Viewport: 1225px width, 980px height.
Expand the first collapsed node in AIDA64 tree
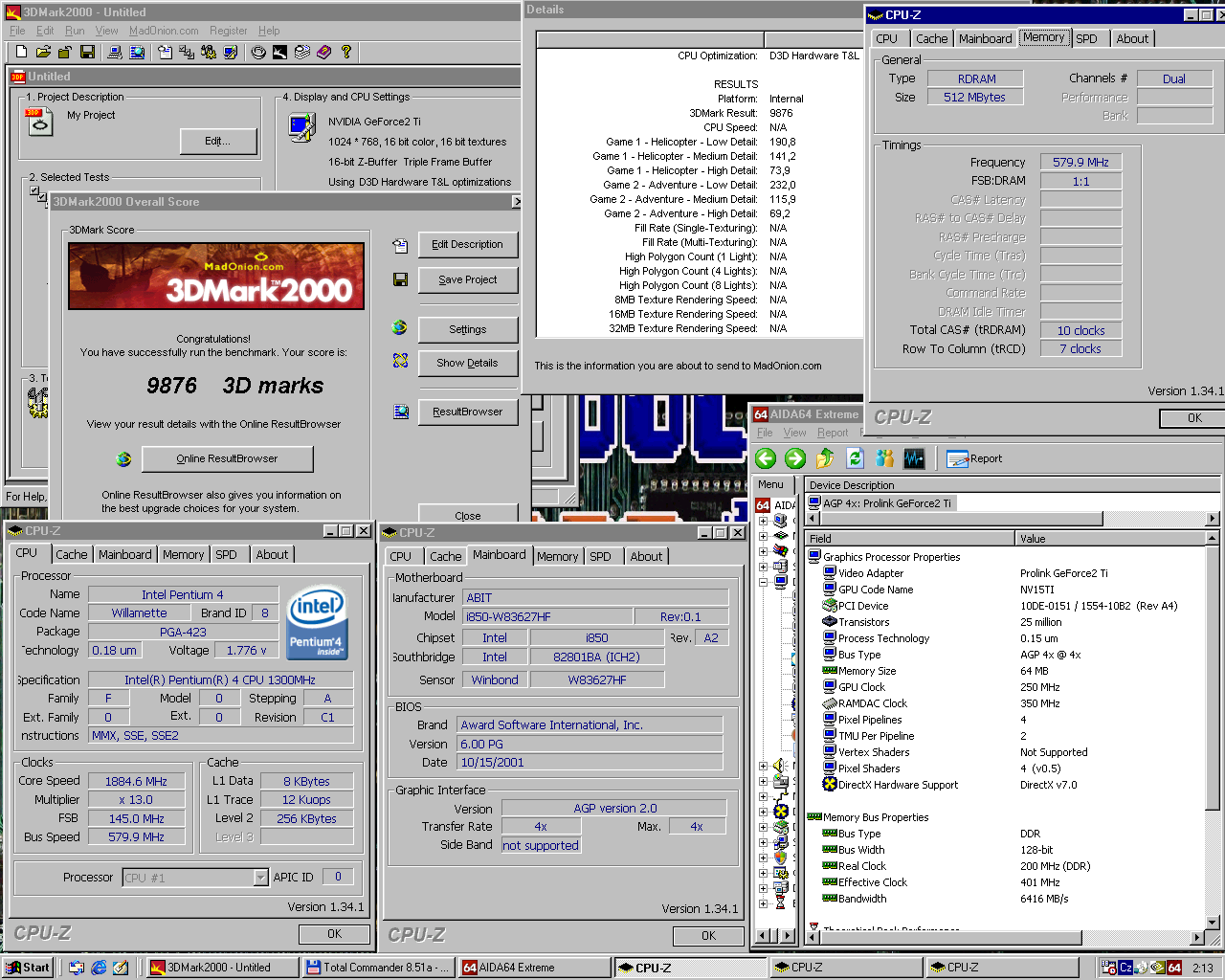(763, 522)
